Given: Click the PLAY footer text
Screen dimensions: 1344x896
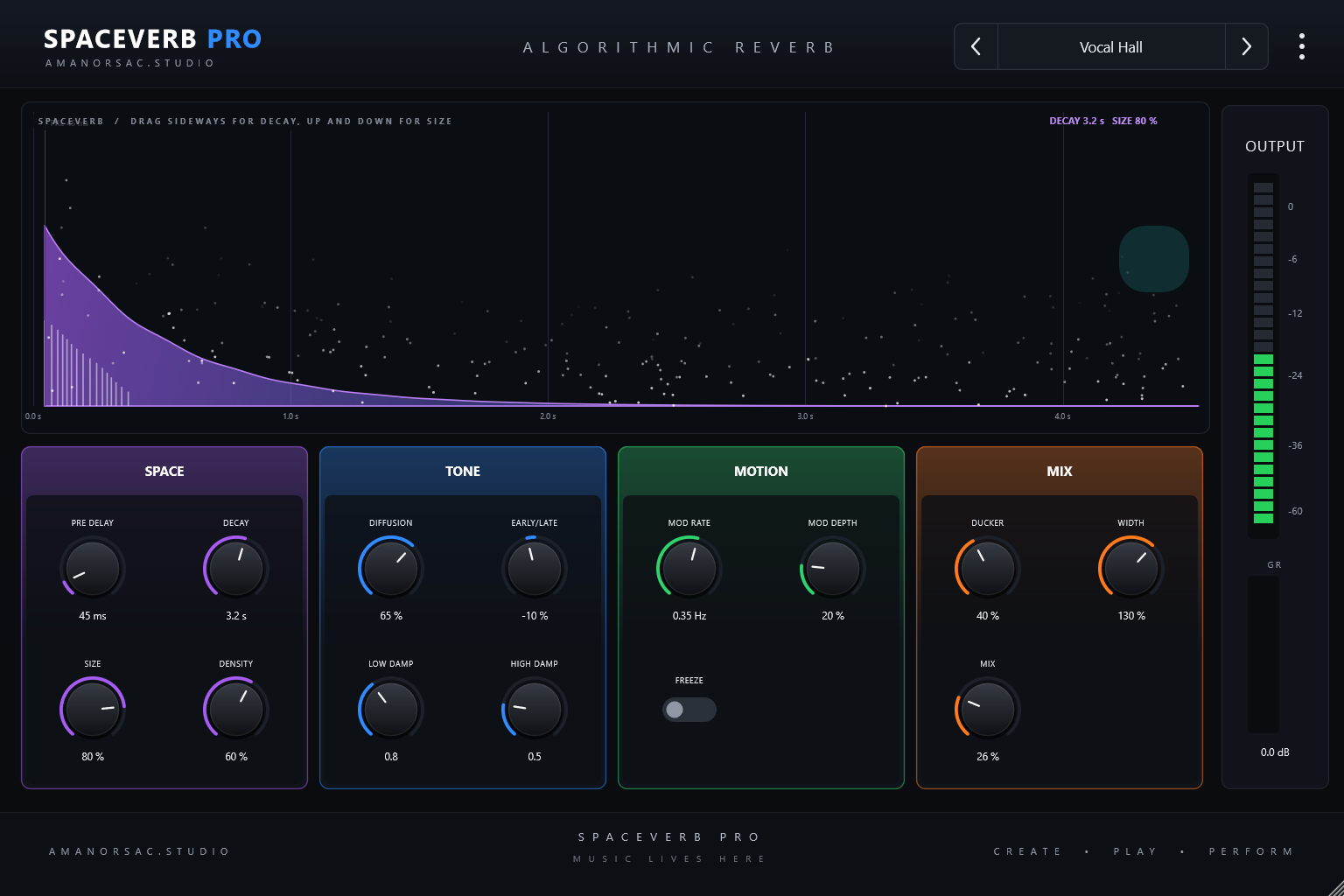Looking at the screenshot, I should [x=1135, y=851].
